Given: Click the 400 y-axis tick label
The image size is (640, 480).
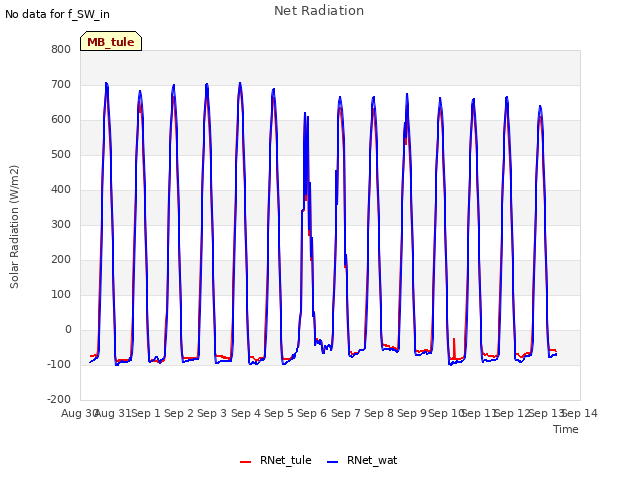Looking at the screenshot, I should [x=61, y=189].
